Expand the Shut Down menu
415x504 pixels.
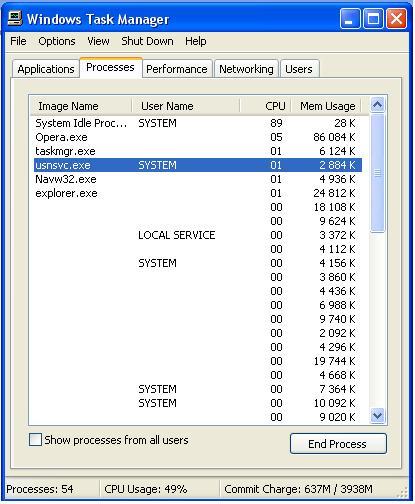(147, 41)
